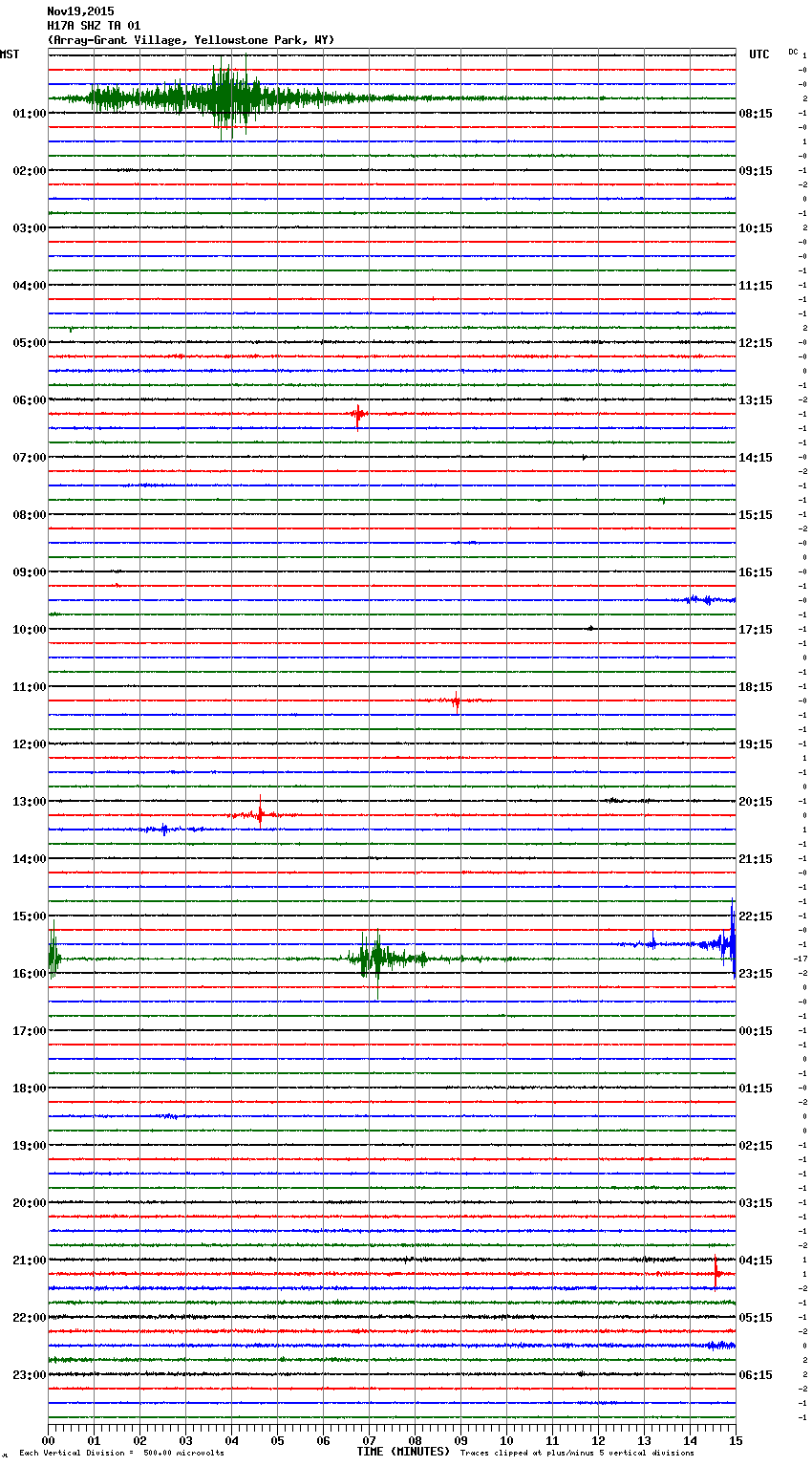812x1466 pixels.
Task: Select the 06:00 MST time label
Action: (30, 400)
